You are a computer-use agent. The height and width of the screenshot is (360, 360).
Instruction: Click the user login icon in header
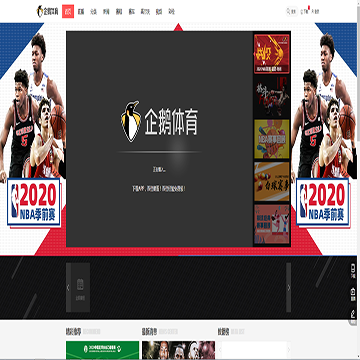(x=315, y=11)
